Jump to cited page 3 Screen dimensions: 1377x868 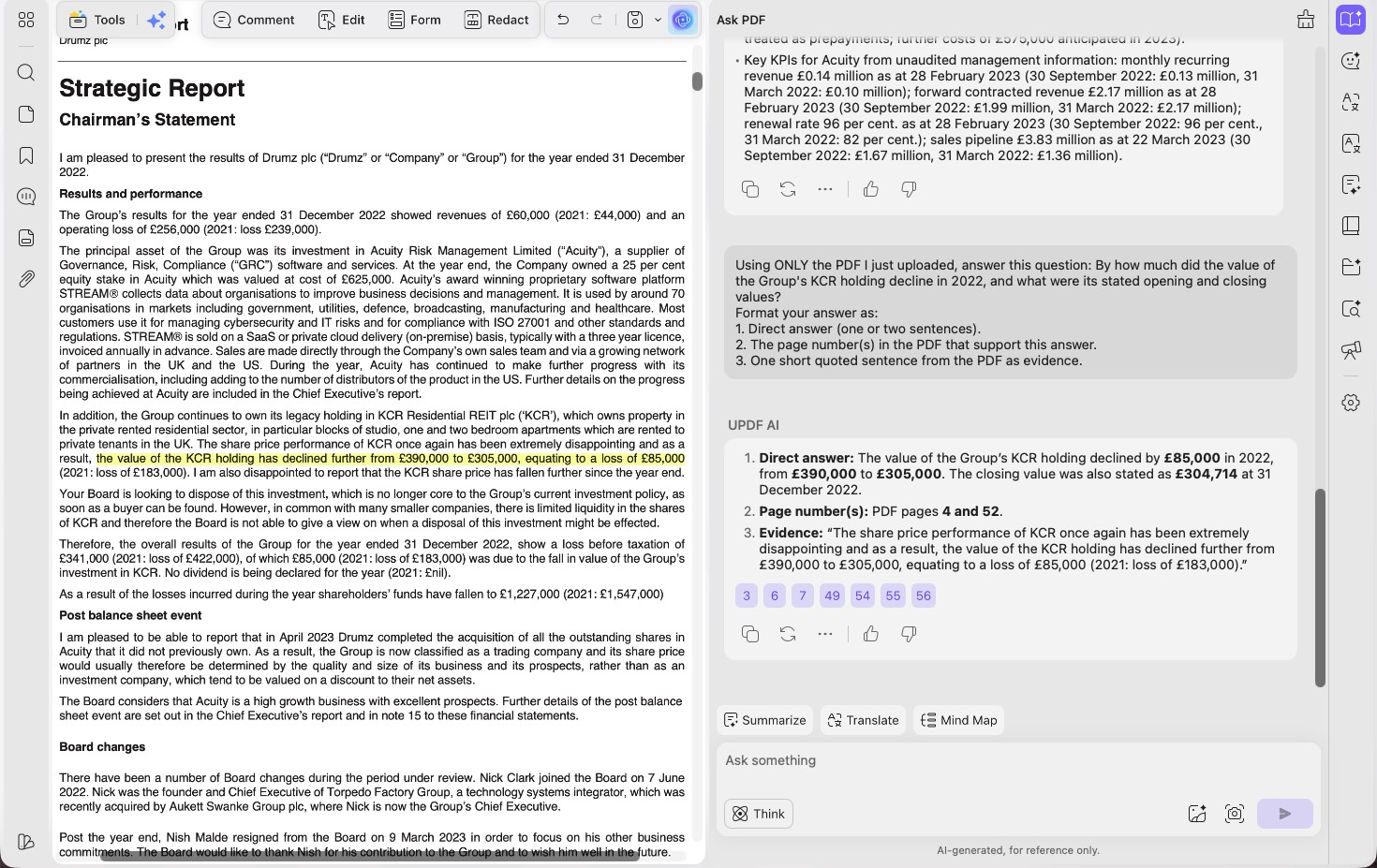[x=747, y=596]
